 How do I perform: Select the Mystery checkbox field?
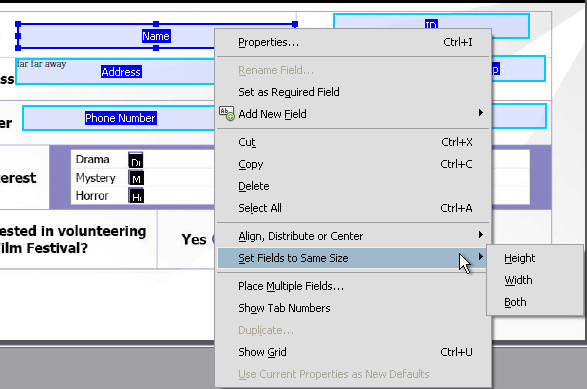[136, 178]
